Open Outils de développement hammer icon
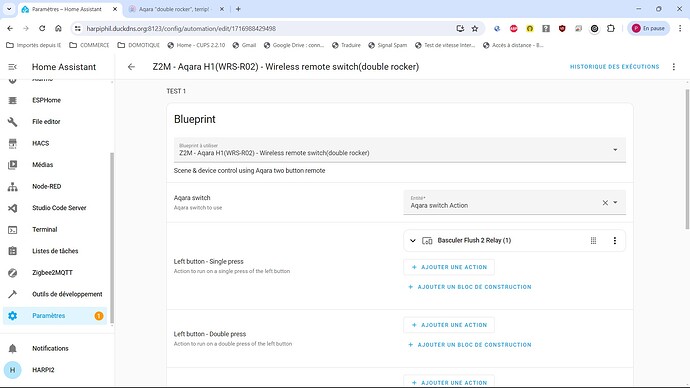This screenshot has width=690, height=388. tap(12, 294)
